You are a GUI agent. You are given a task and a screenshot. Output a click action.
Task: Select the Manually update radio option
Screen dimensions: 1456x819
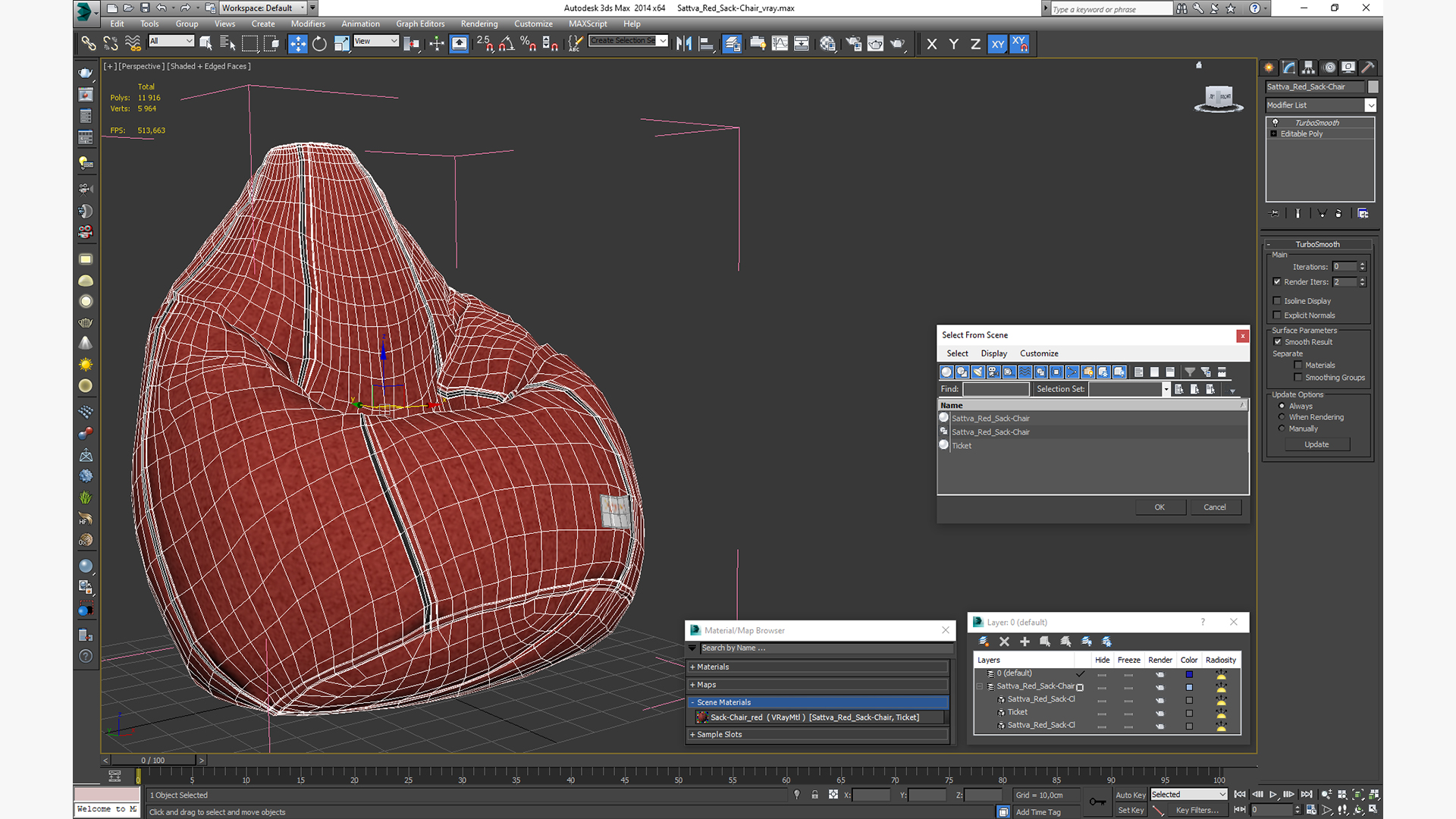click(x=1282, y=428)
